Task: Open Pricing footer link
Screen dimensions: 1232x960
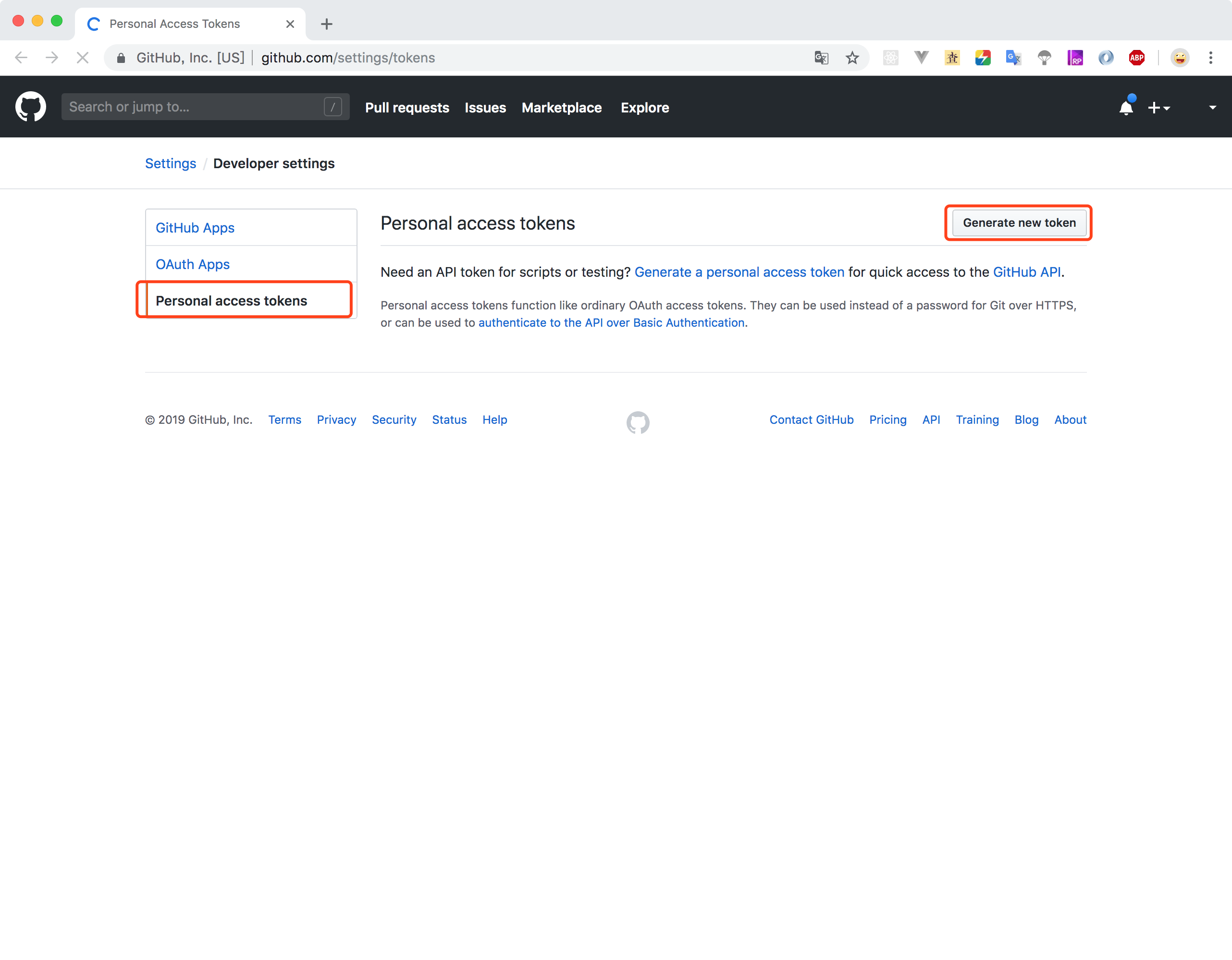Action: 887,419
